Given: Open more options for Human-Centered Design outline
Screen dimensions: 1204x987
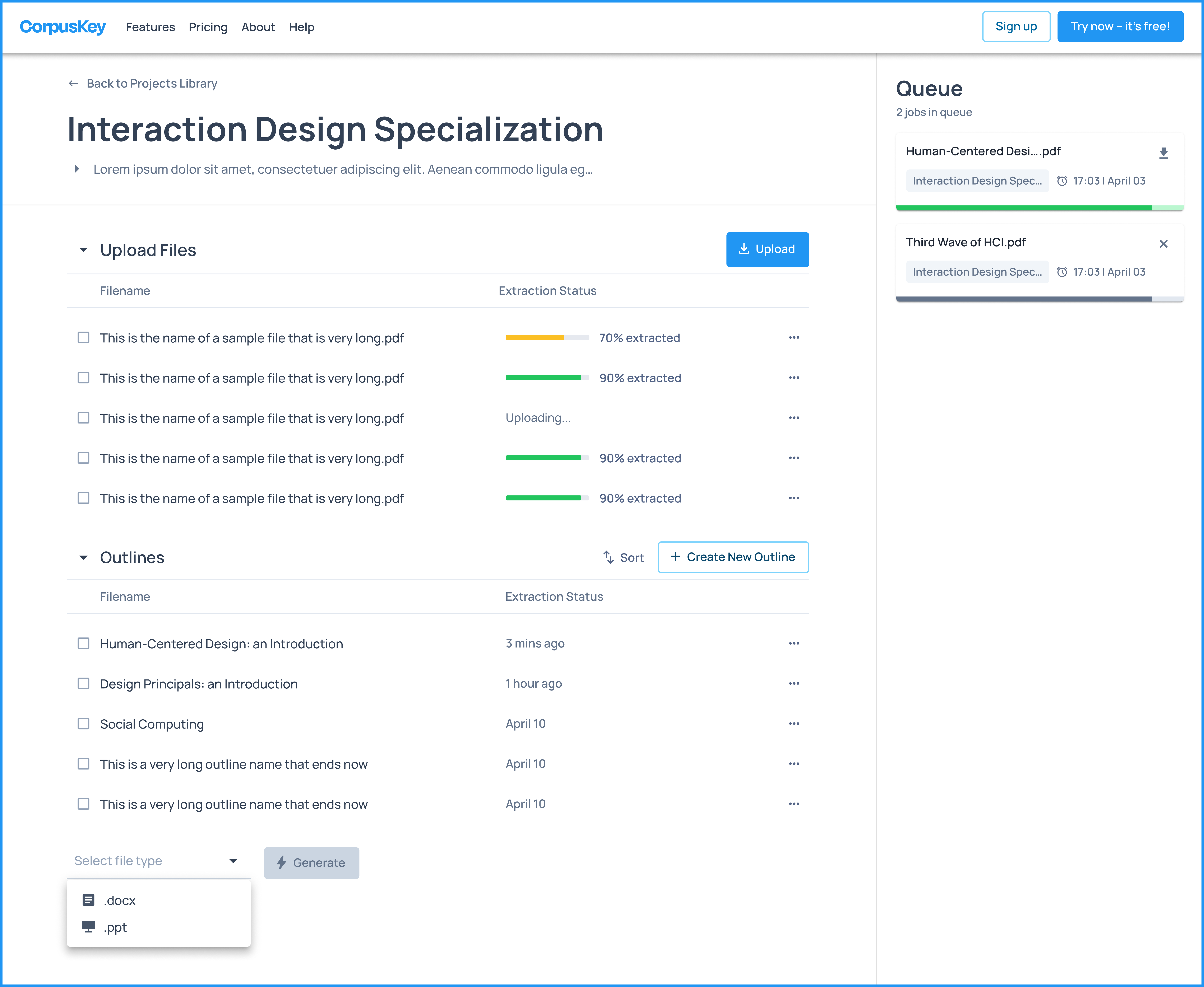Looking at the screenshot, I should pyautogui.click(x=794, y=644).
